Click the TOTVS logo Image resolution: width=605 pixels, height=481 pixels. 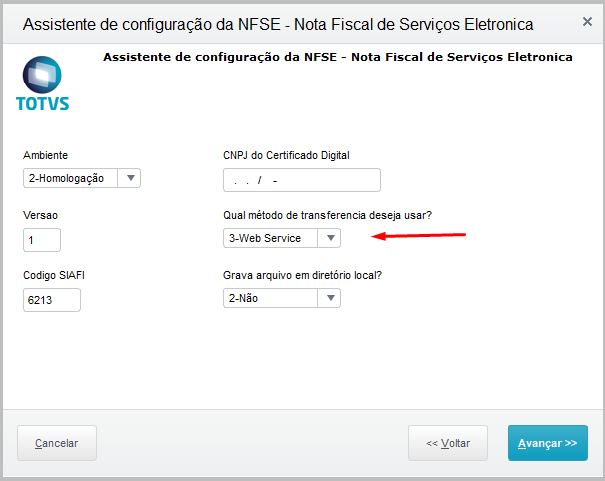point(43,84)
